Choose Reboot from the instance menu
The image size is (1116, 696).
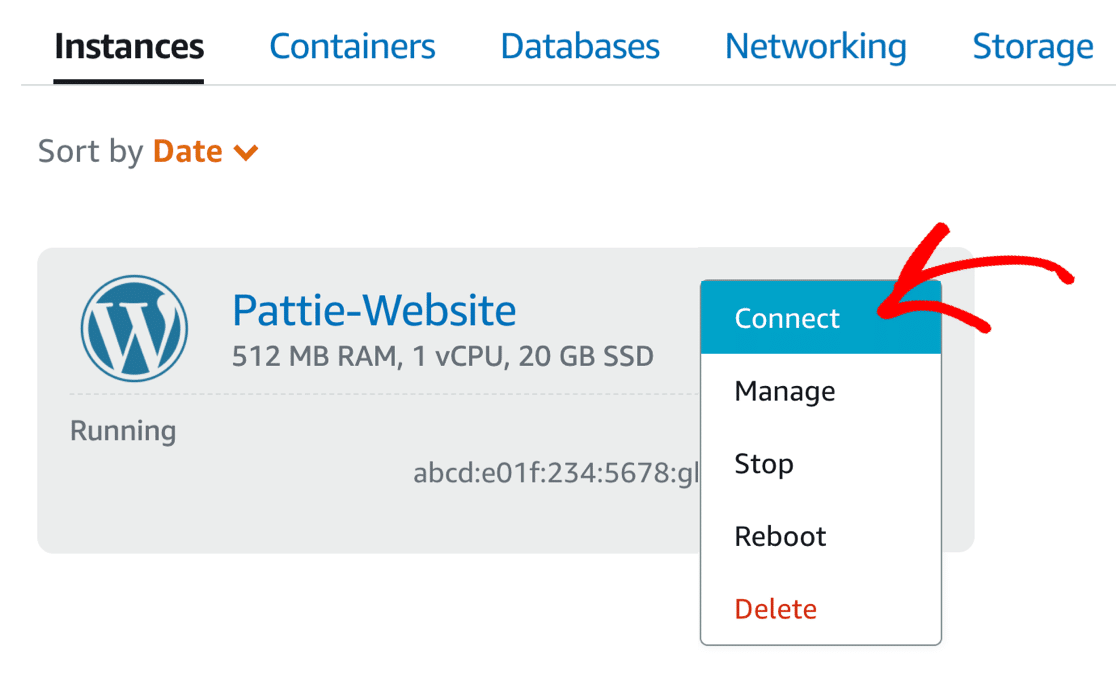[x=780, y=536]
